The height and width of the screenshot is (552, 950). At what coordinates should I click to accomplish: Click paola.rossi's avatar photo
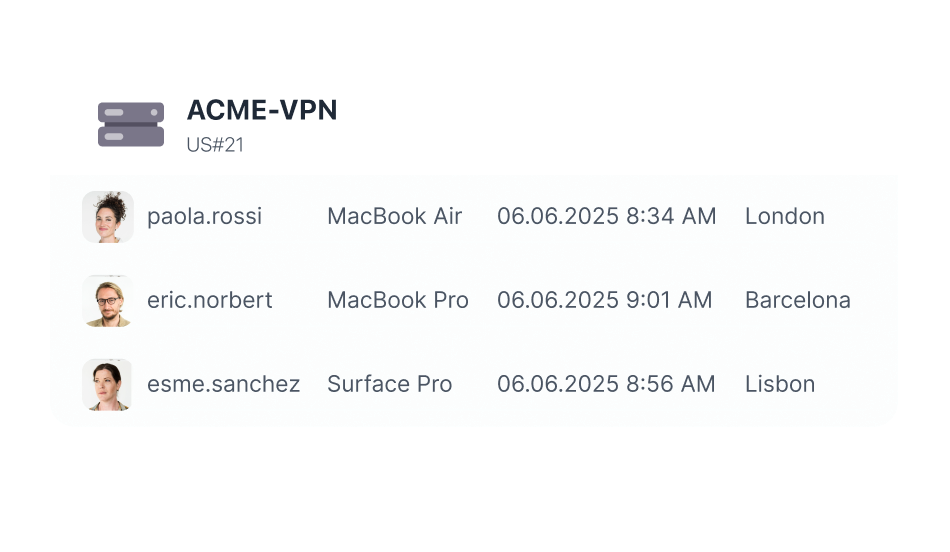click(x=108, y=217)
